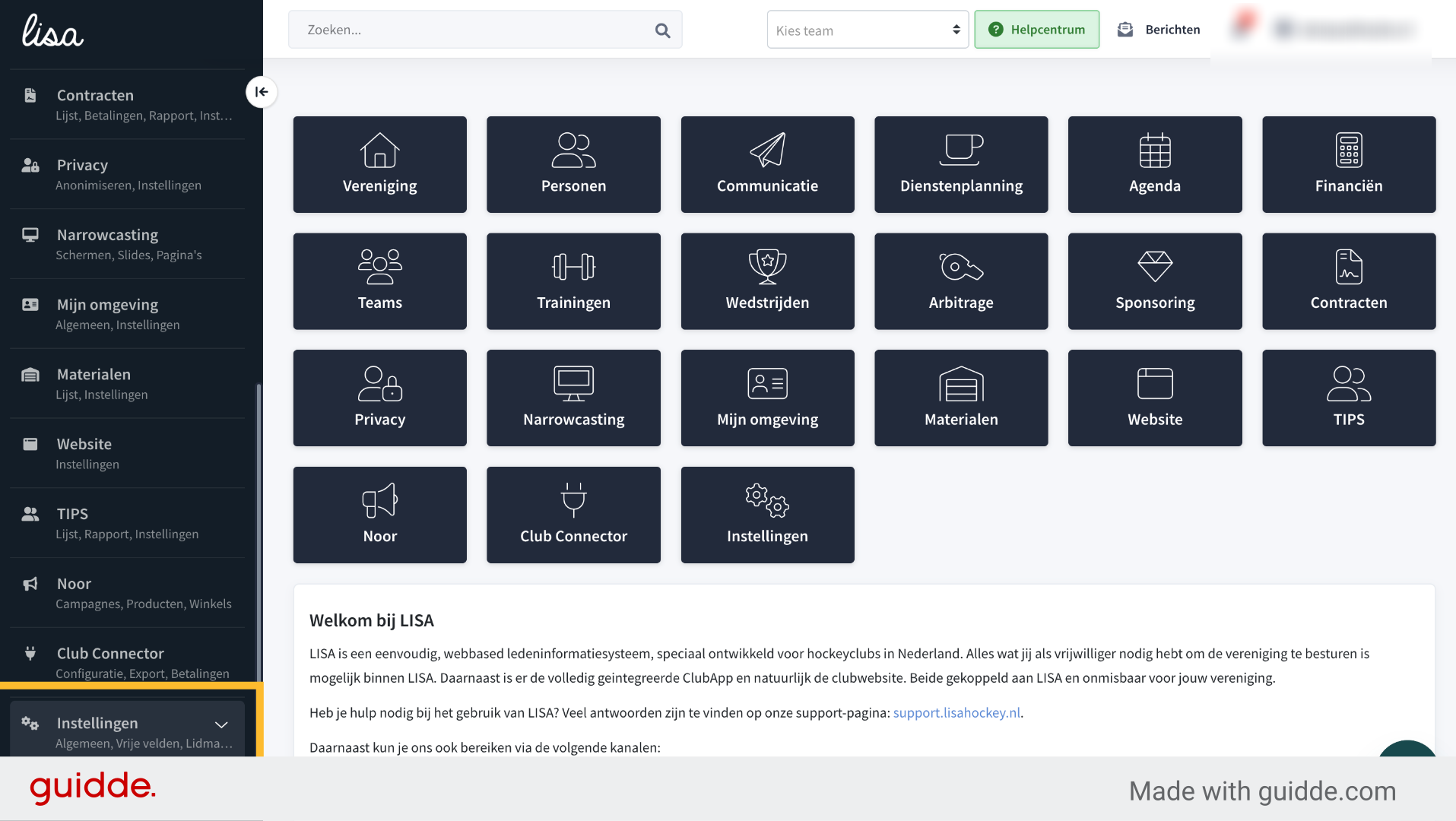Open the Kies team dropdown

pos(868,30)
